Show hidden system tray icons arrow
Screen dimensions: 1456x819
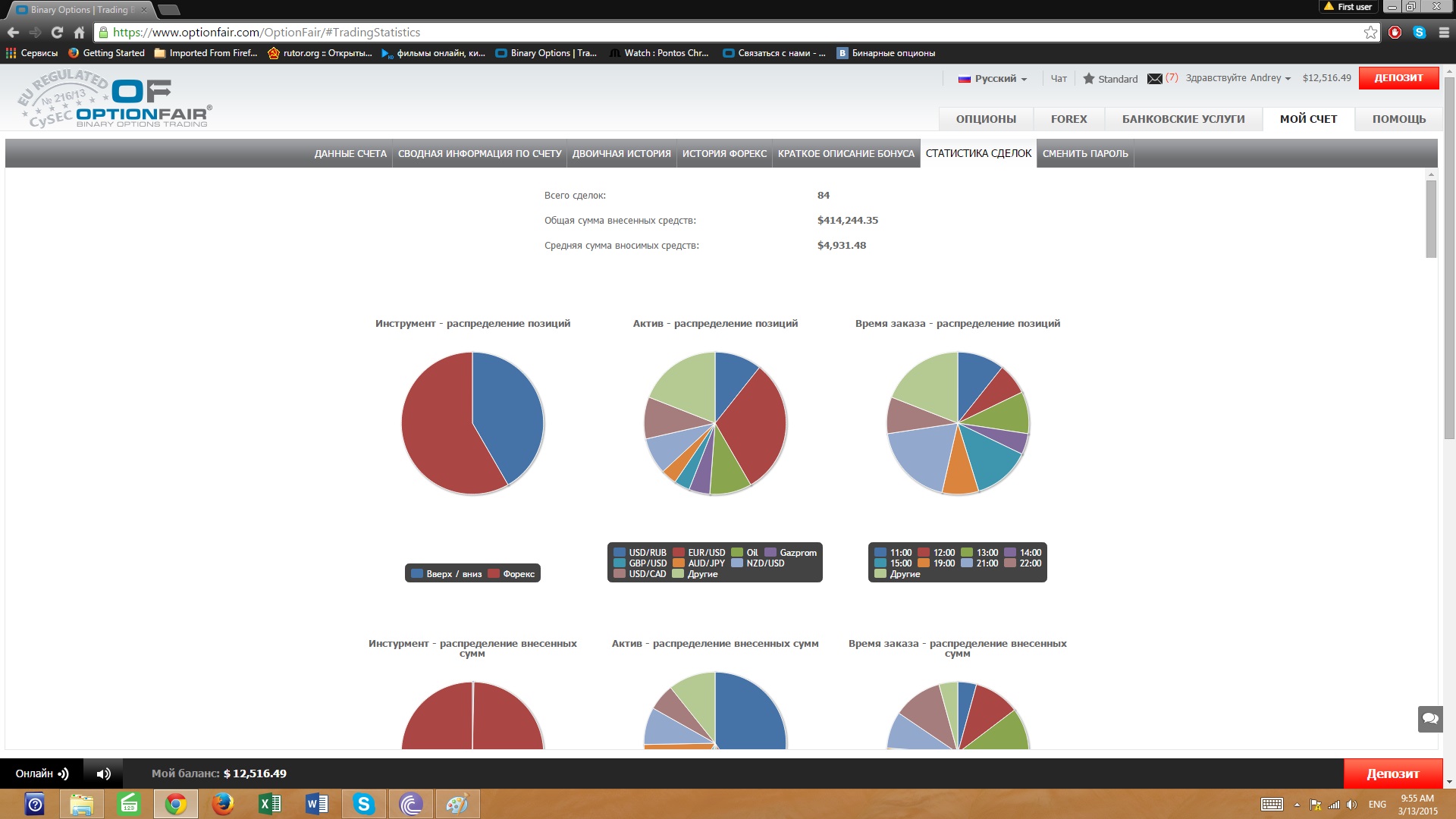pos(1297,805)
